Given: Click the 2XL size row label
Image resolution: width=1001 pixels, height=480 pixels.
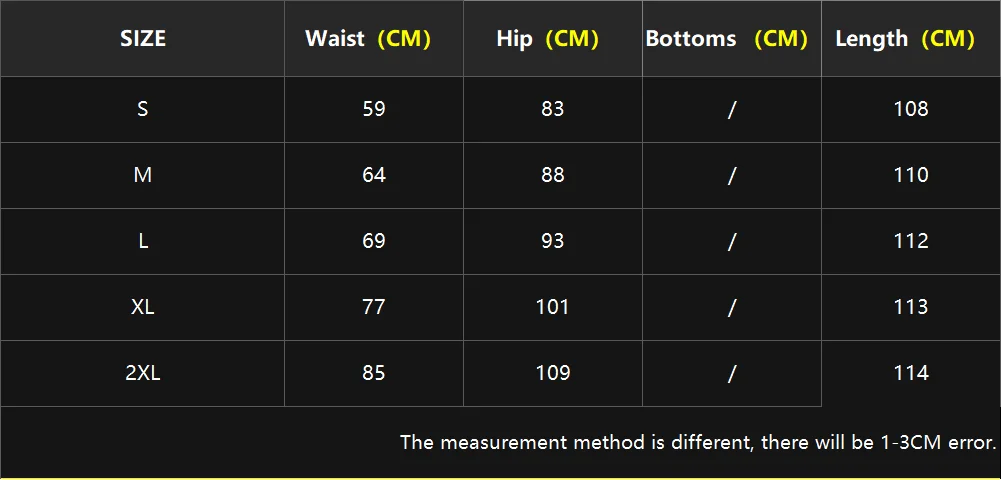Looking at the screenshot, I should [x=143, y=373].
